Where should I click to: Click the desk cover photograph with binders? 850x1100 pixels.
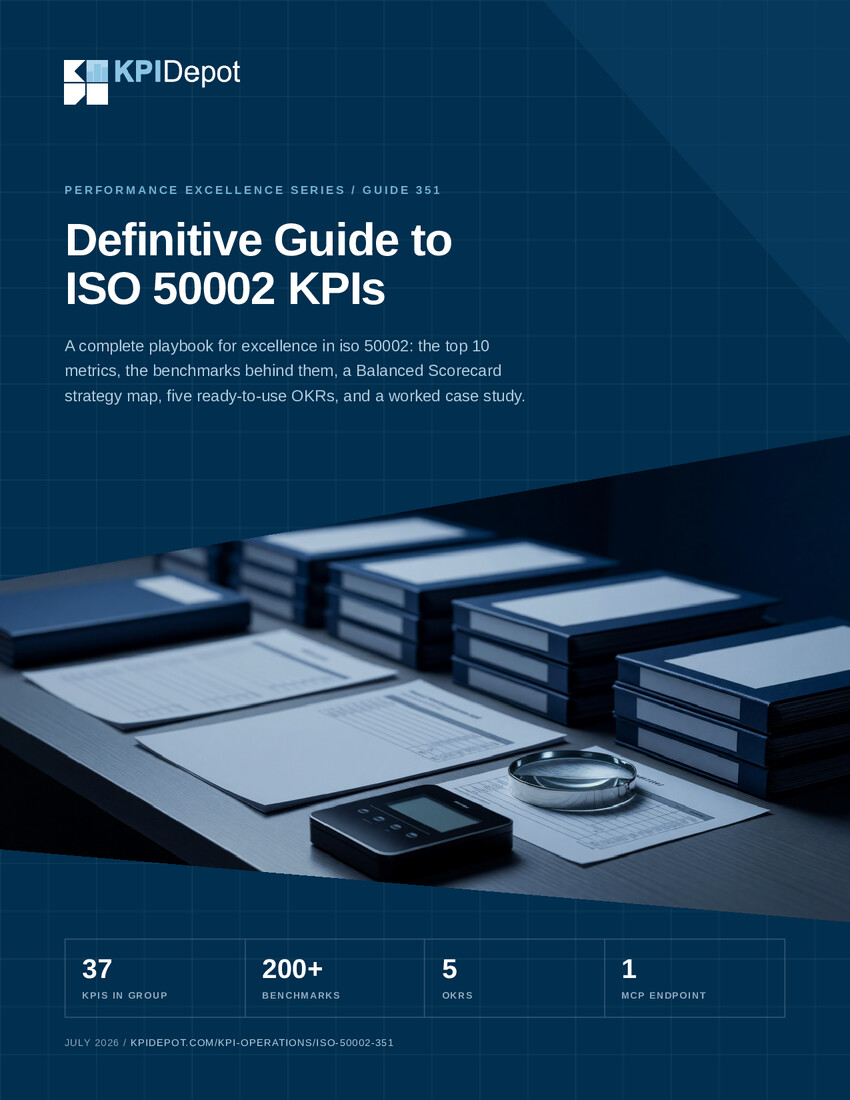425,680
